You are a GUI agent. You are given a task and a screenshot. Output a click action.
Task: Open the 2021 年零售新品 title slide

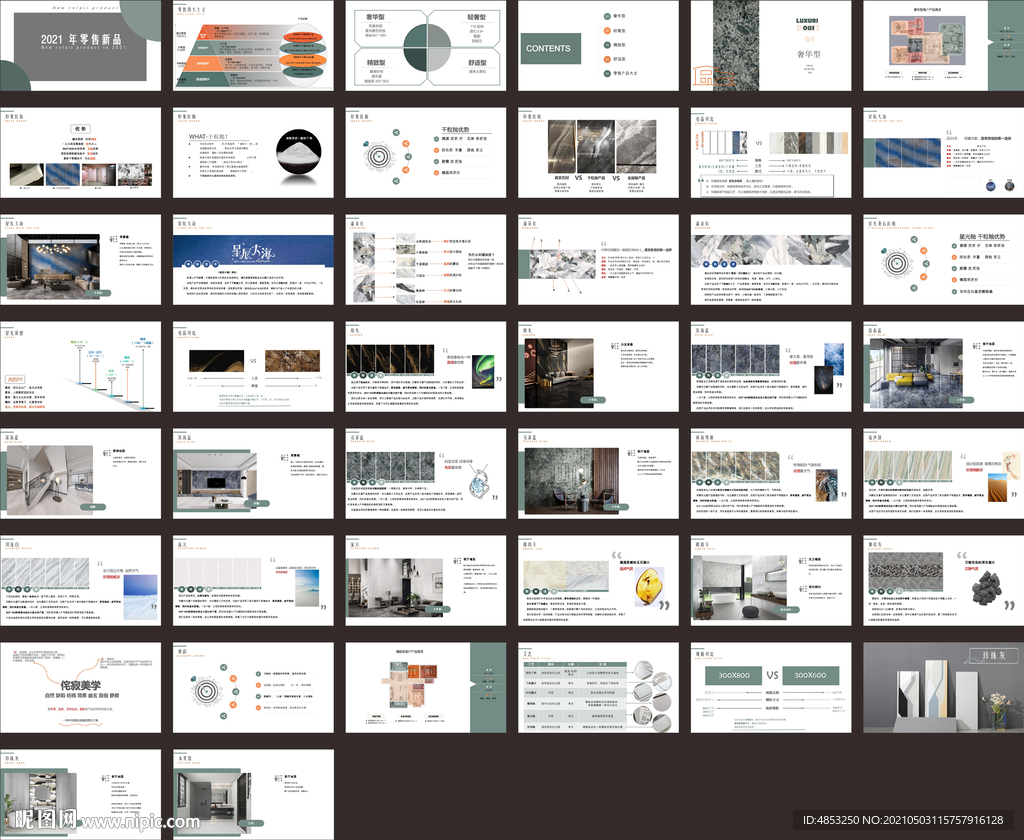(x=80, y=45)
